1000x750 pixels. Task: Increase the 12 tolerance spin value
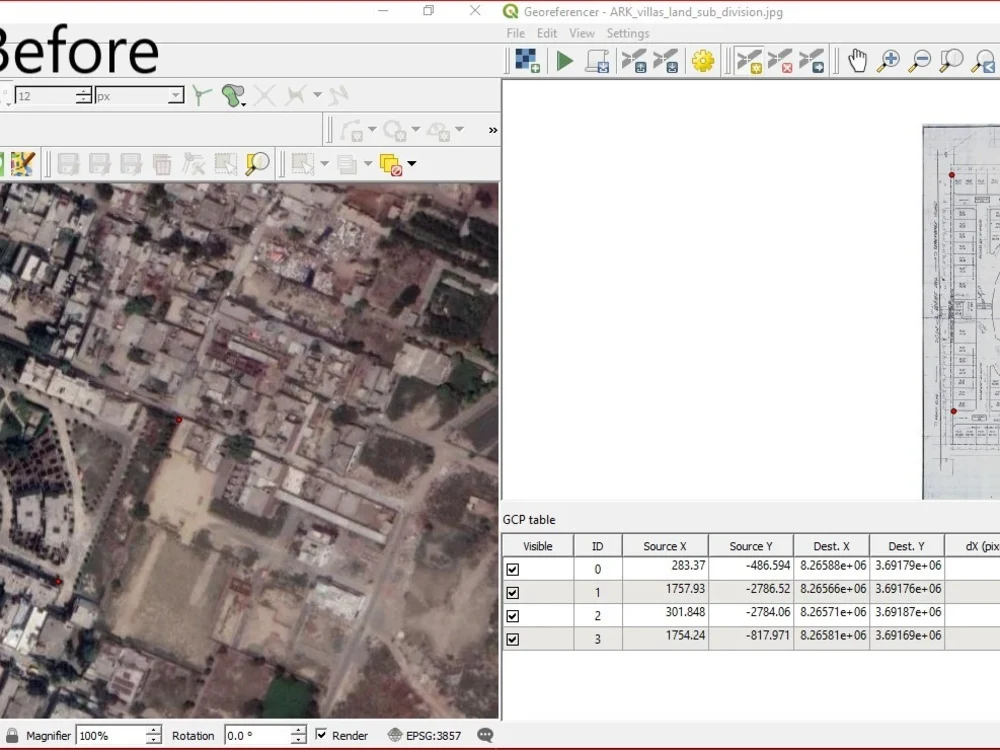[84, 91]
